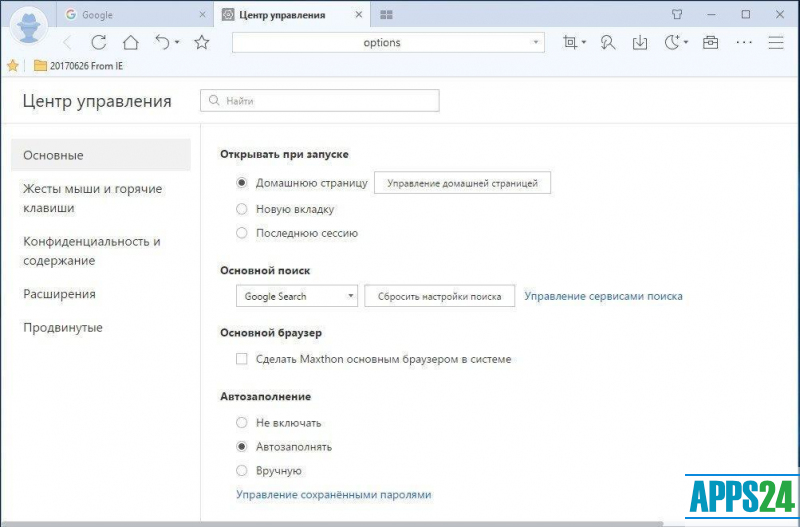The height and width of the screenshot is (527, 800).
Task: Expand the Google Search engine dropdown
Action: (x=296, y=296)
